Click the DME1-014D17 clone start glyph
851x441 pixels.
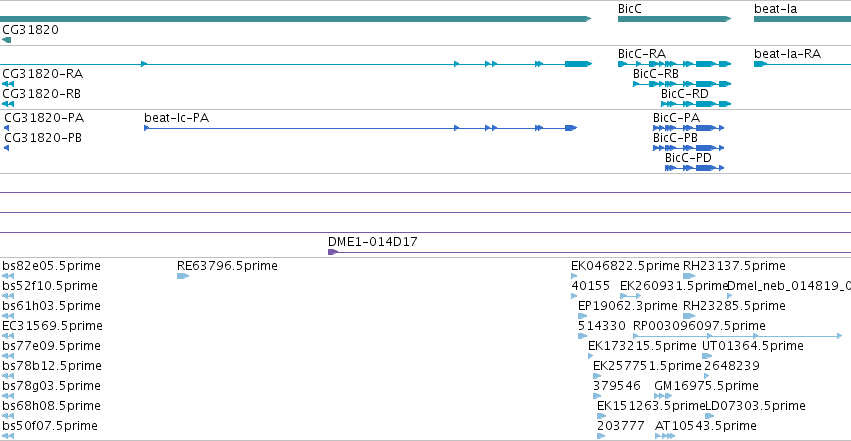coord(333,252)
